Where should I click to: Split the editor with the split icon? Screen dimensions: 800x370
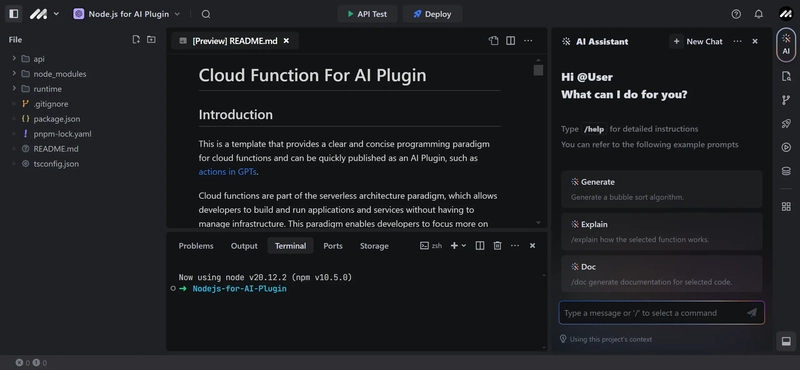pos(510,41)
